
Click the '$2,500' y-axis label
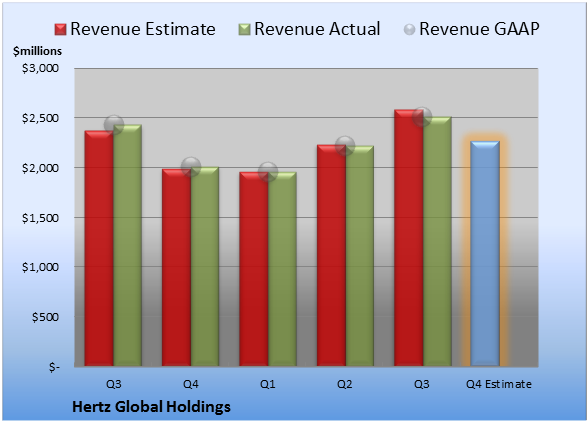click(40, 118)
